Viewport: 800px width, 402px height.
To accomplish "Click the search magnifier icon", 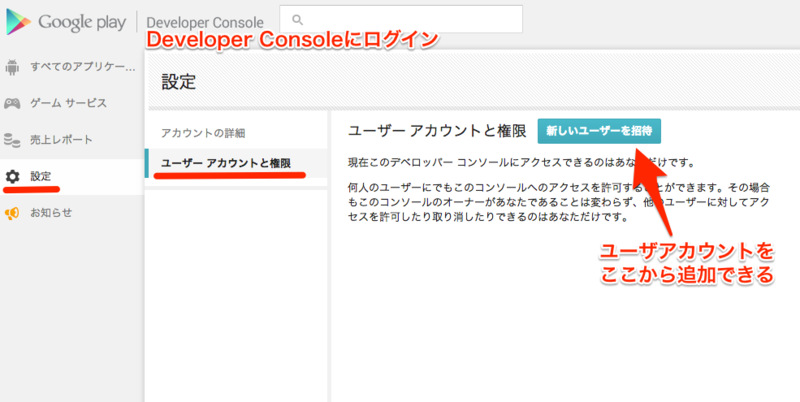I will tap(297, 20).
